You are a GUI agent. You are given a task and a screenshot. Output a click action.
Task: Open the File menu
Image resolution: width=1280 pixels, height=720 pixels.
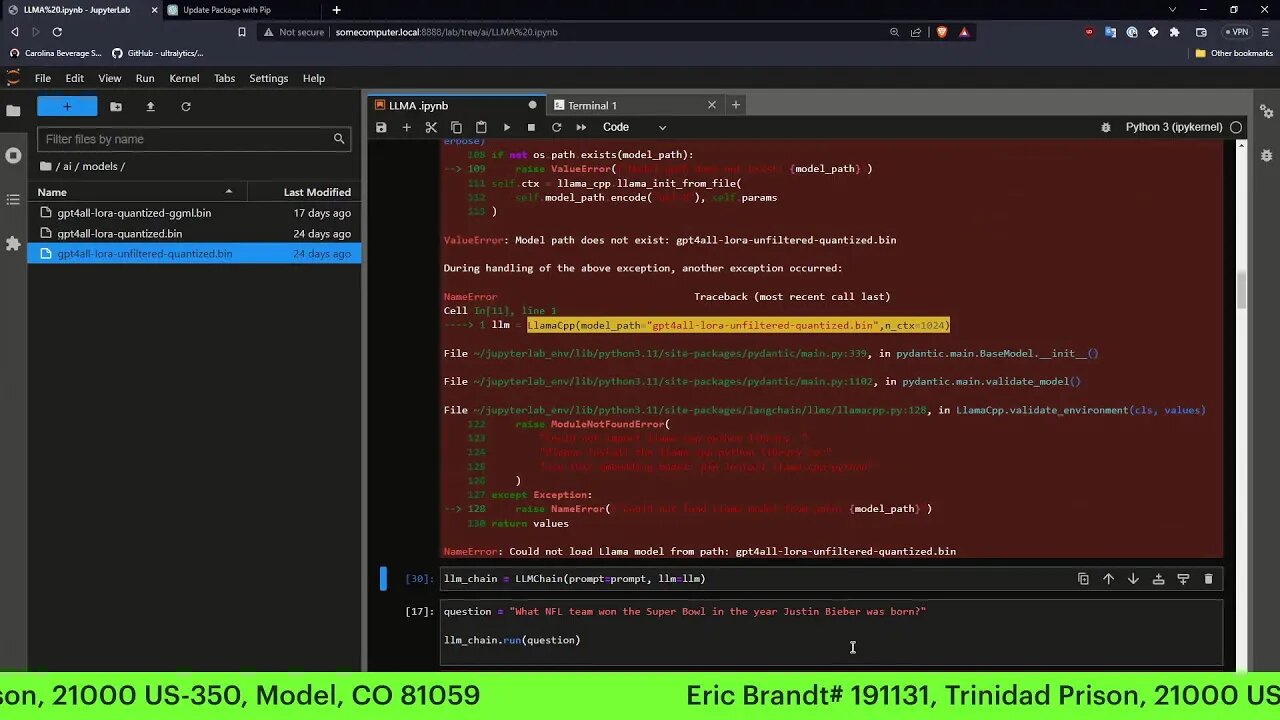[43, 78]
